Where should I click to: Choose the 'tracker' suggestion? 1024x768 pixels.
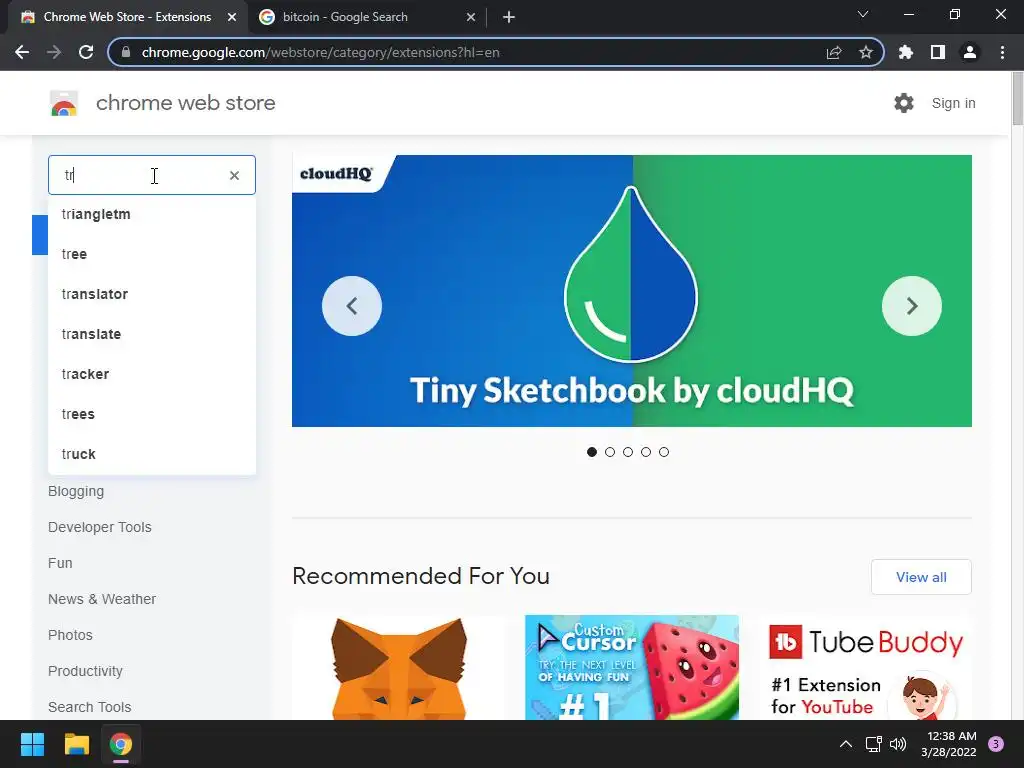[152, 374]
